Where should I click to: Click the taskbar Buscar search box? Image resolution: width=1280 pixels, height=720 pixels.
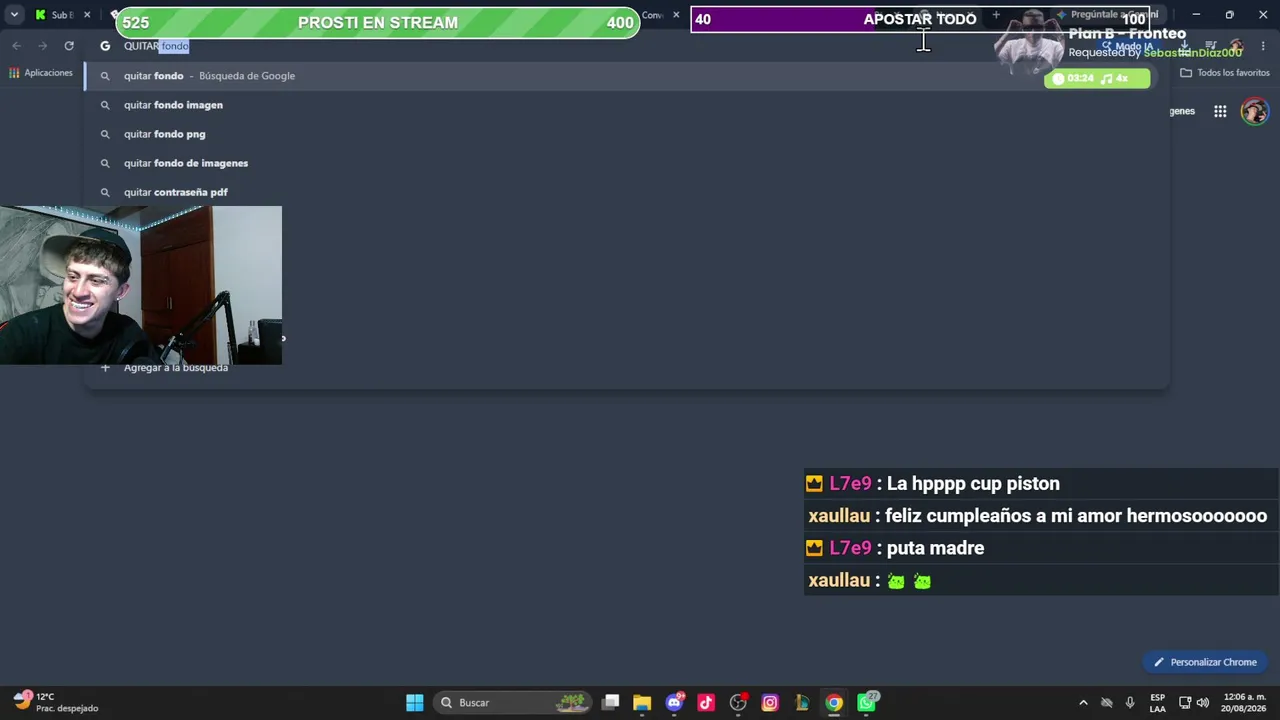tap(514, 702)
